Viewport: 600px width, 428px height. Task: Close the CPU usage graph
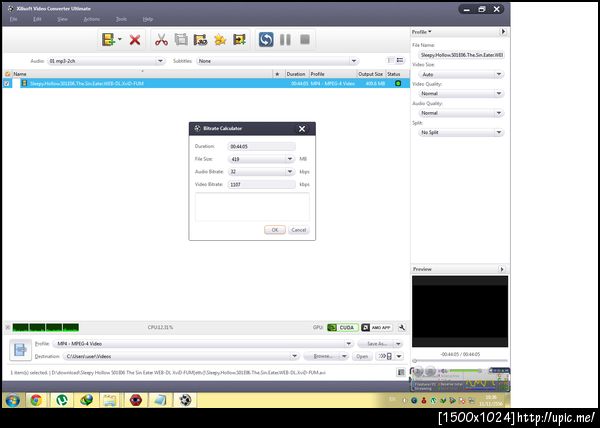[7, 327]
